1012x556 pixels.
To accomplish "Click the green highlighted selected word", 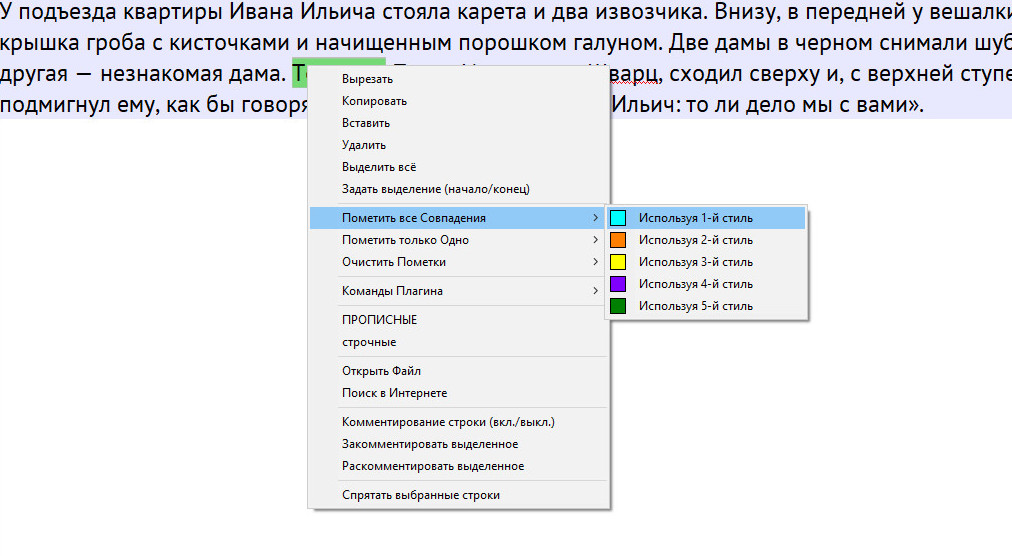I will pyautogui.click(x=300, y=74).
